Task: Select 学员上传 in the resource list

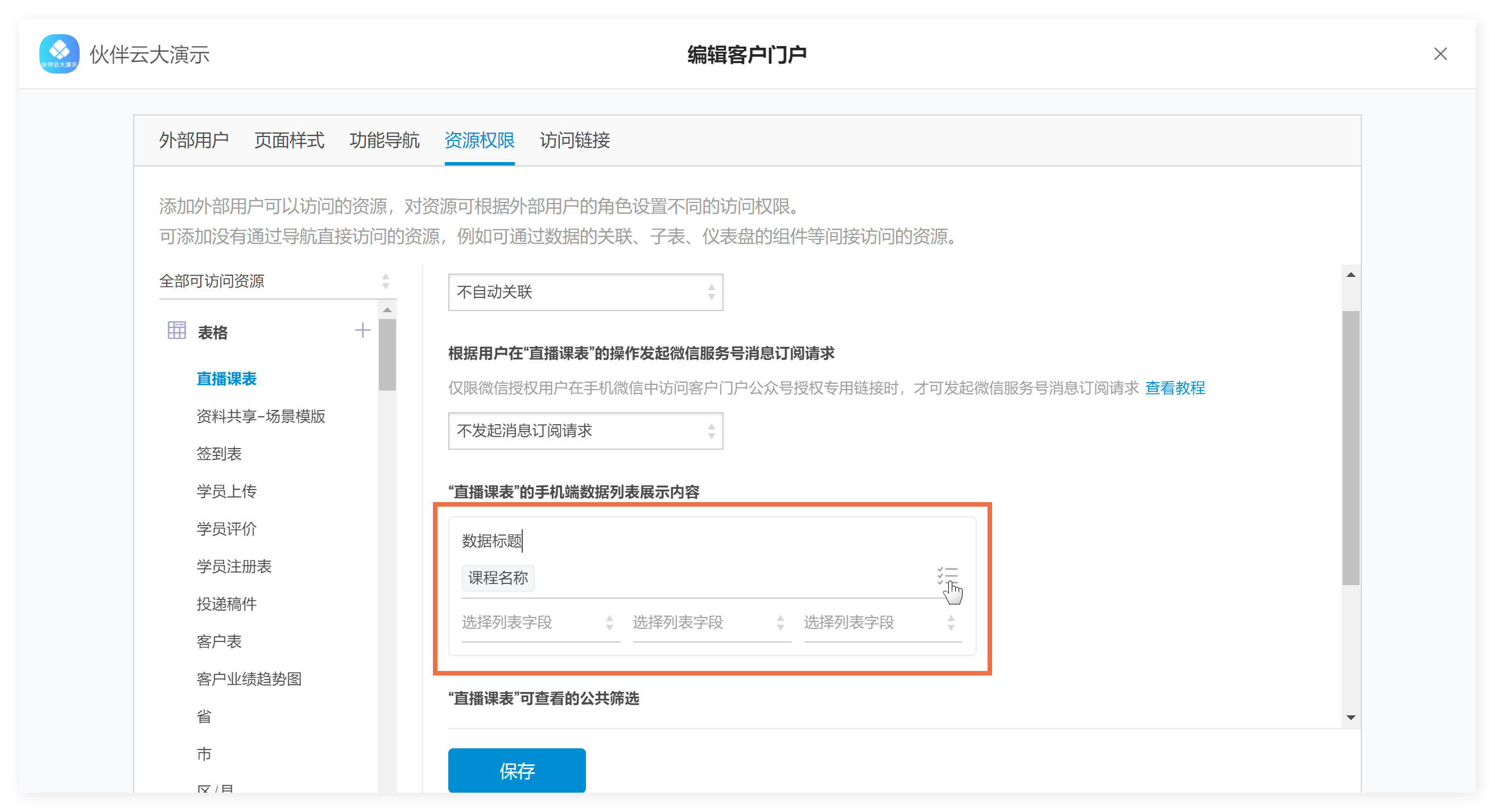Action: [226, 492]
